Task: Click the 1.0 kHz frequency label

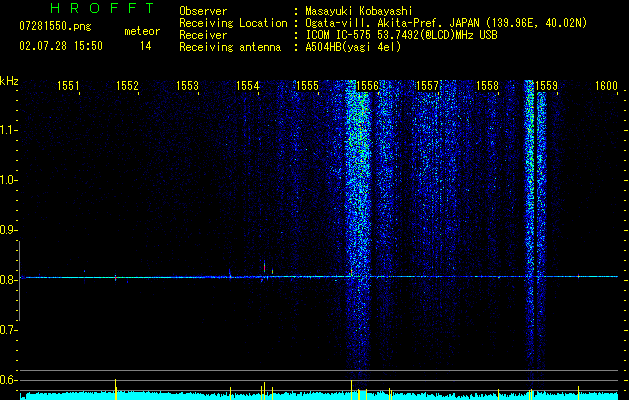Action: (x=7, y=180)
